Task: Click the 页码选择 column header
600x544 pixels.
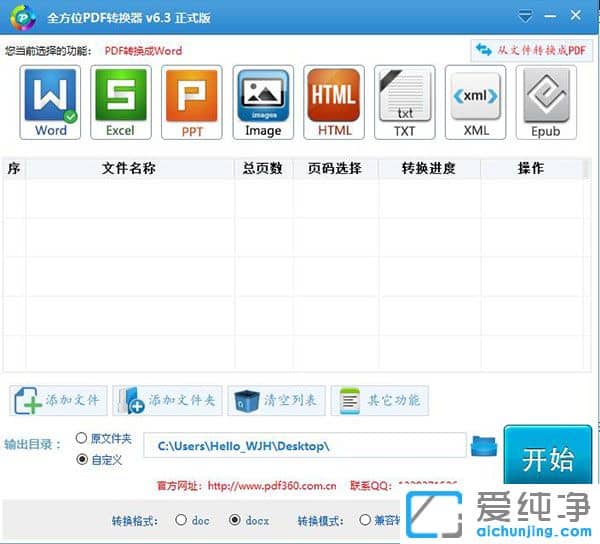Action: (336, 168)
